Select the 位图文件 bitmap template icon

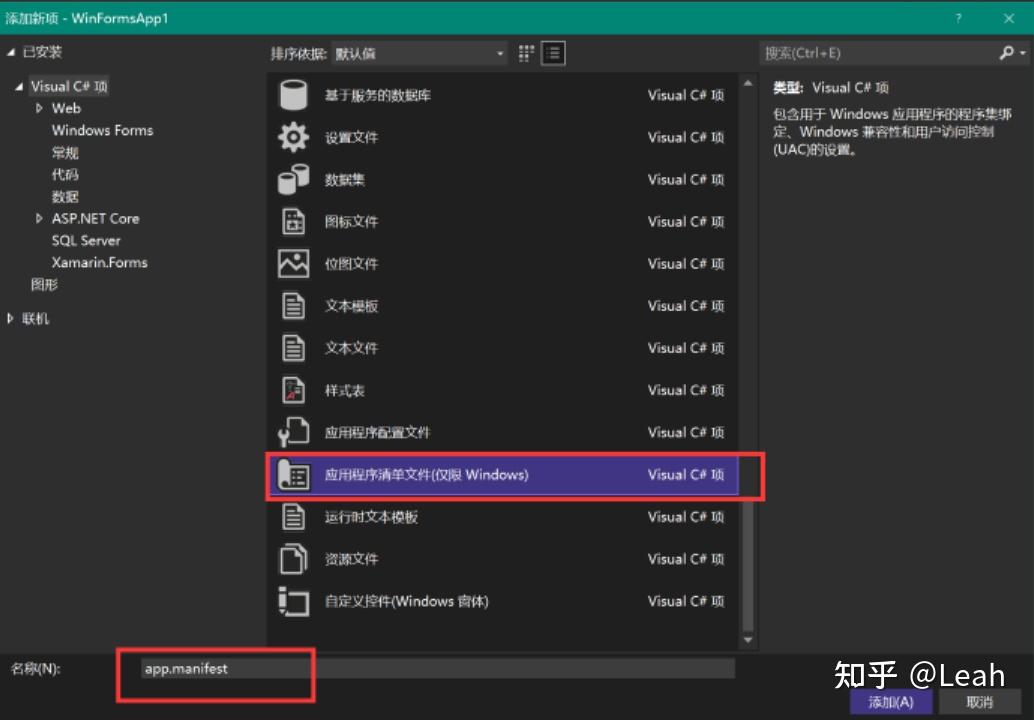tap(294, 263)
